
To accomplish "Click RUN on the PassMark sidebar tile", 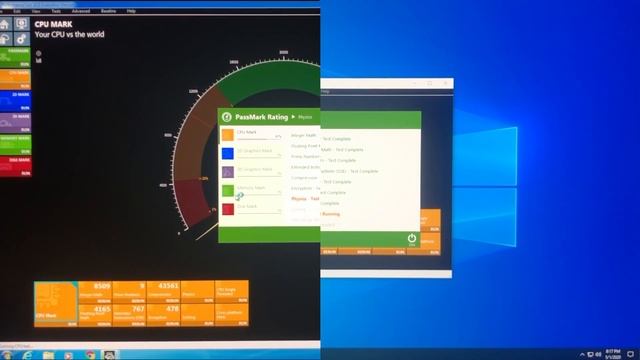I will point(25,64).
